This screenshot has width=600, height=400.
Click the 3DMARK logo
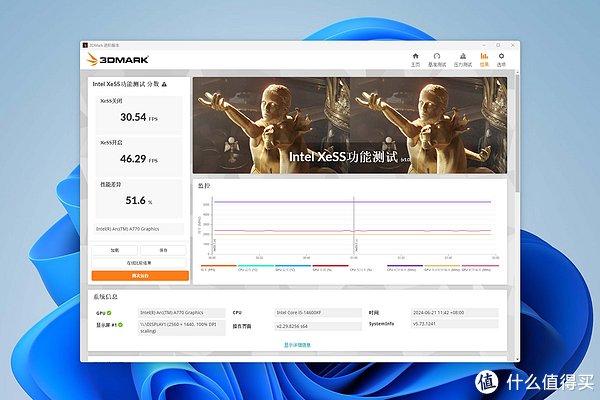pyautogui.click(x=117, y=59)
